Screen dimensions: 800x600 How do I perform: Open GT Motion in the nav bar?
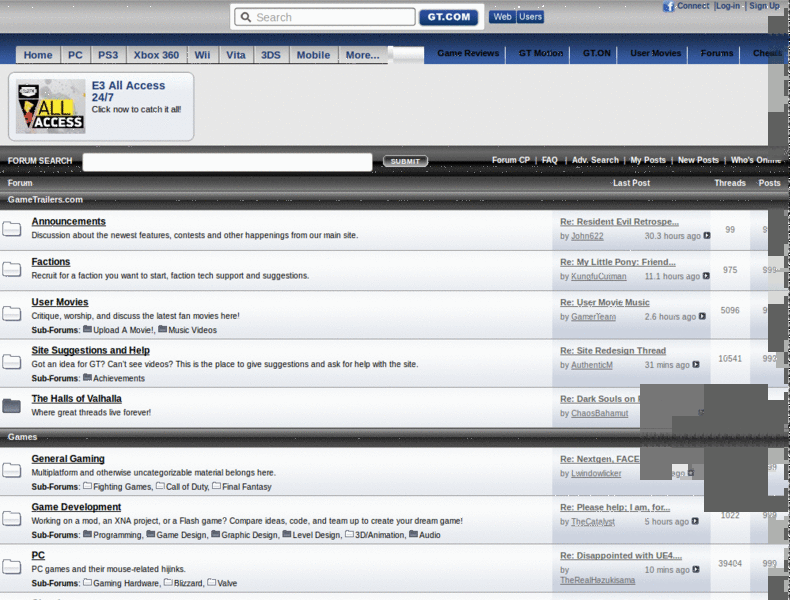point(541,53)
